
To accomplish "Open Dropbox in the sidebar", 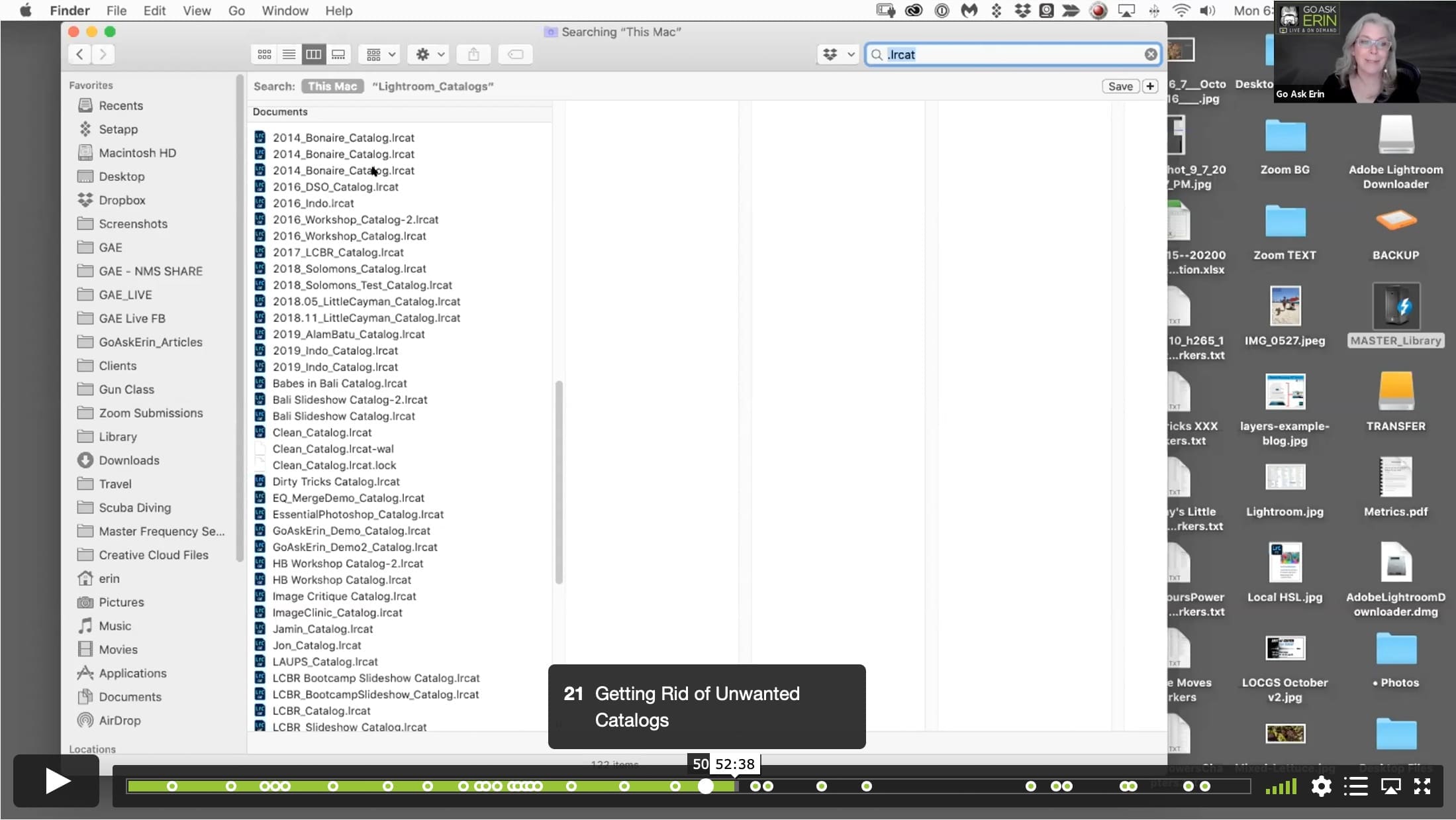I will tap(122, 200).
